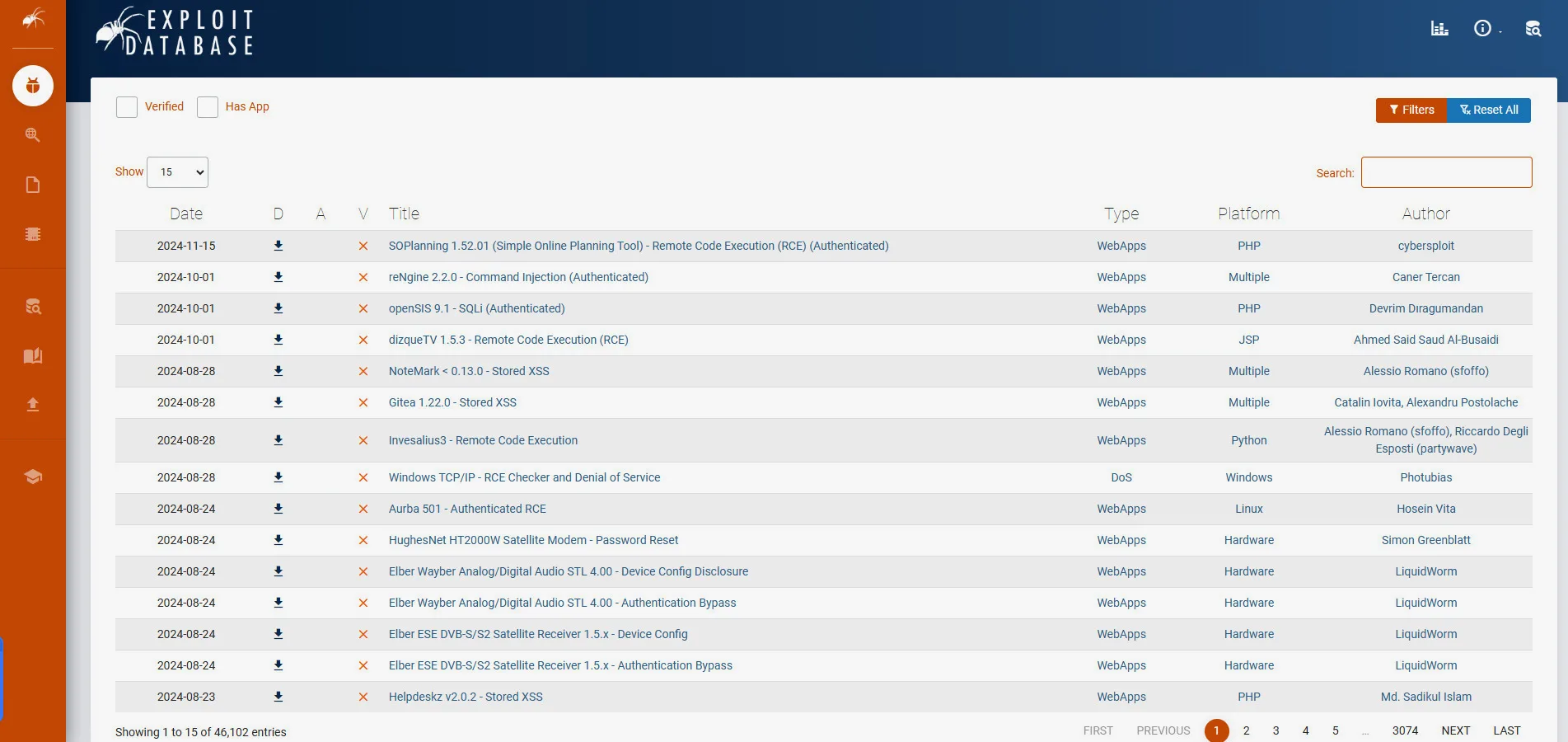Image resolution: width=1568 pixels, height=742 pixels.
Task: Focus the Search input field
Action: (1447, 172)
